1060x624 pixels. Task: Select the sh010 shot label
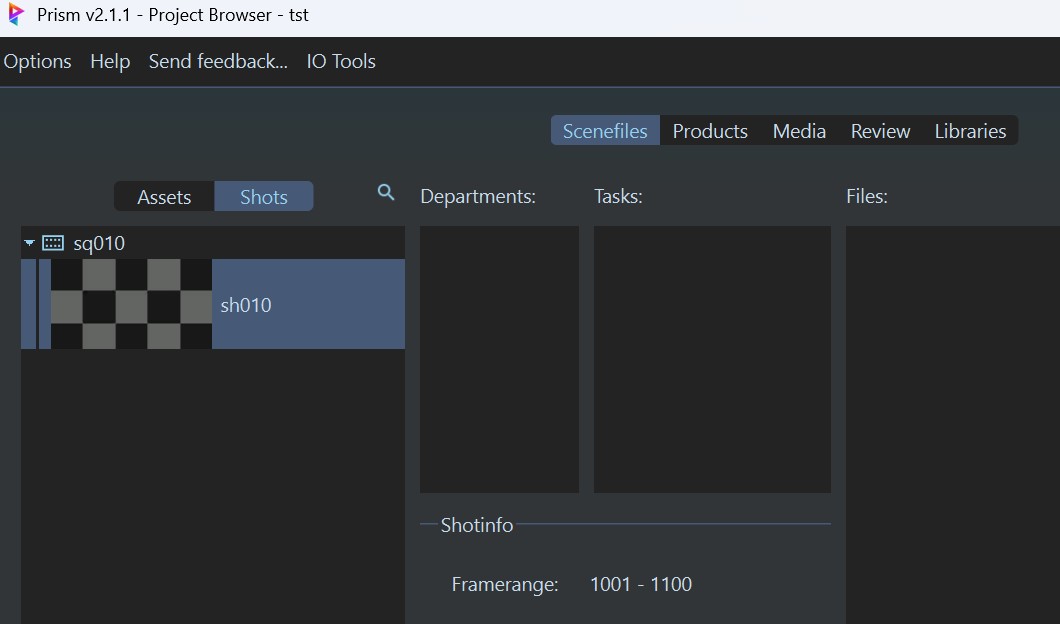246,305
